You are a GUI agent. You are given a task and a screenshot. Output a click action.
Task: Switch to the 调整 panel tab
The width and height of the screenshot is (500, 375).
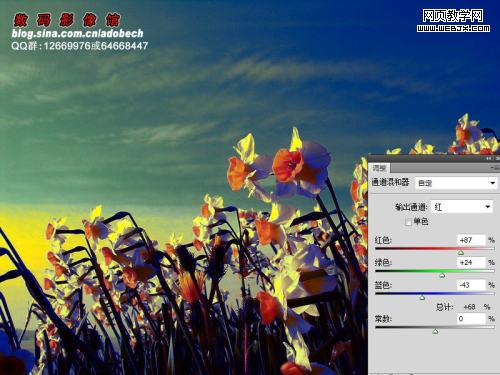pos(379,168)
